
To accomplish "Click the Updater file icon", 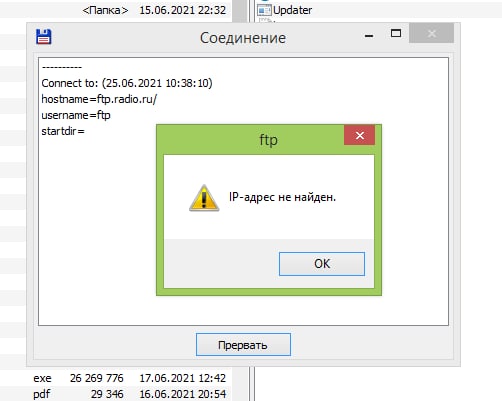I will coord(264,10).
